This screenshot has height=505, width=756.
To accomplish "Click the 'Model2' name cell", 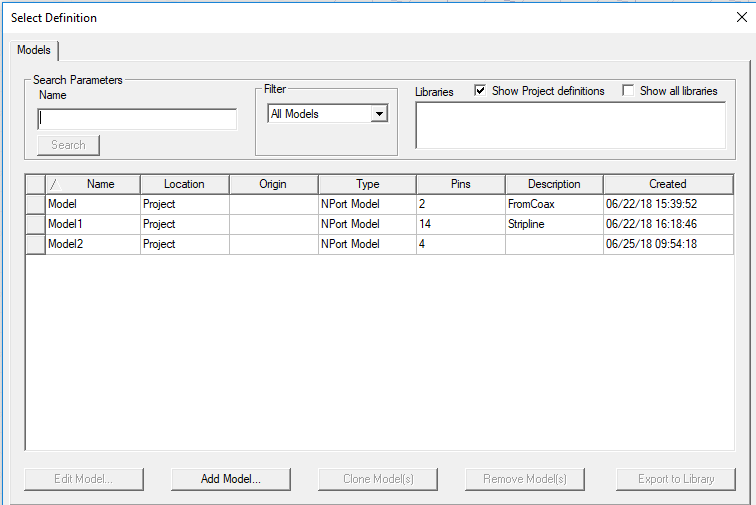I will tap(93, 244).
